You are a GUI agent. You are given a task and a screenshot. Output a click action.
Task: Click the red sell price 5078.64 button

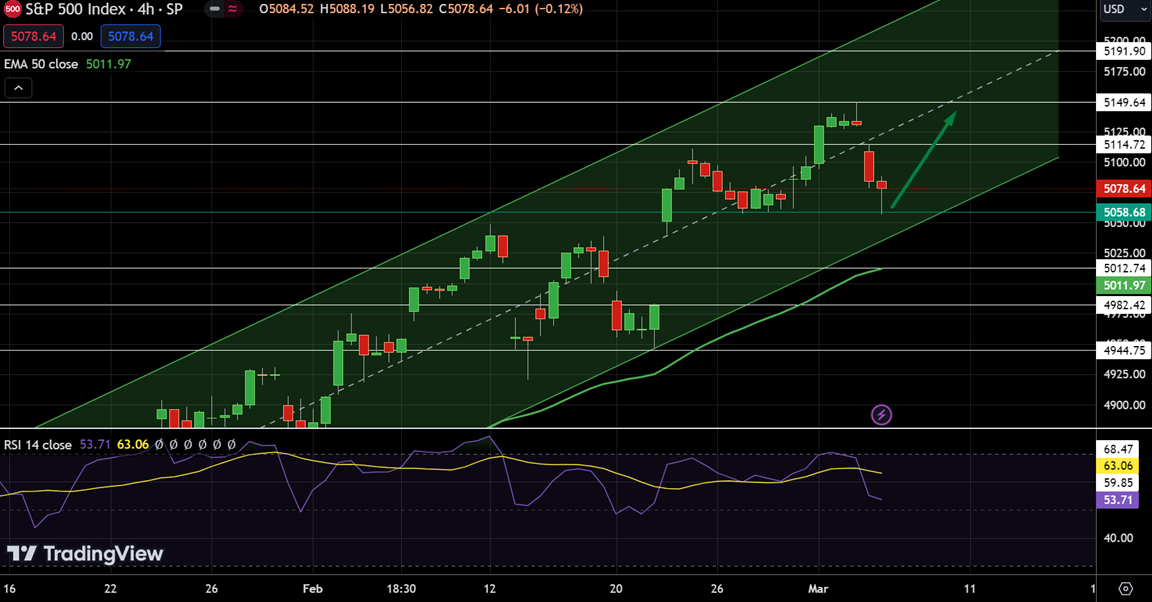(33, 36)
